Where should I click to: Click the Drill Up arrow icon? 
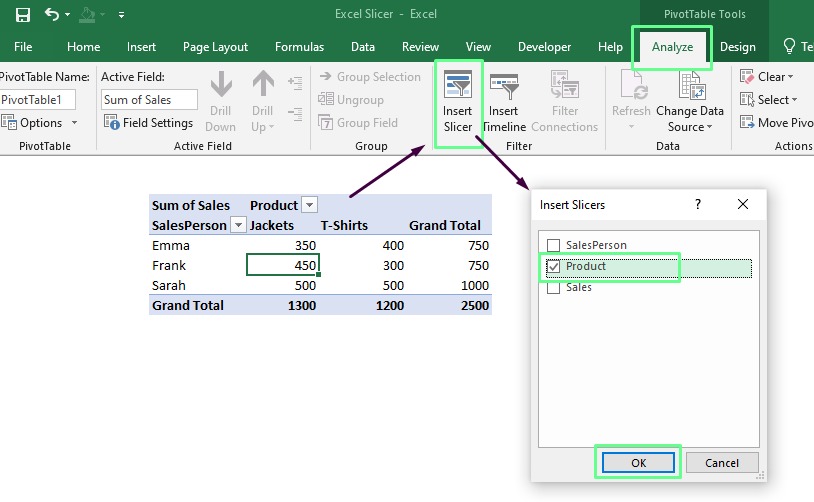[262, 87]
